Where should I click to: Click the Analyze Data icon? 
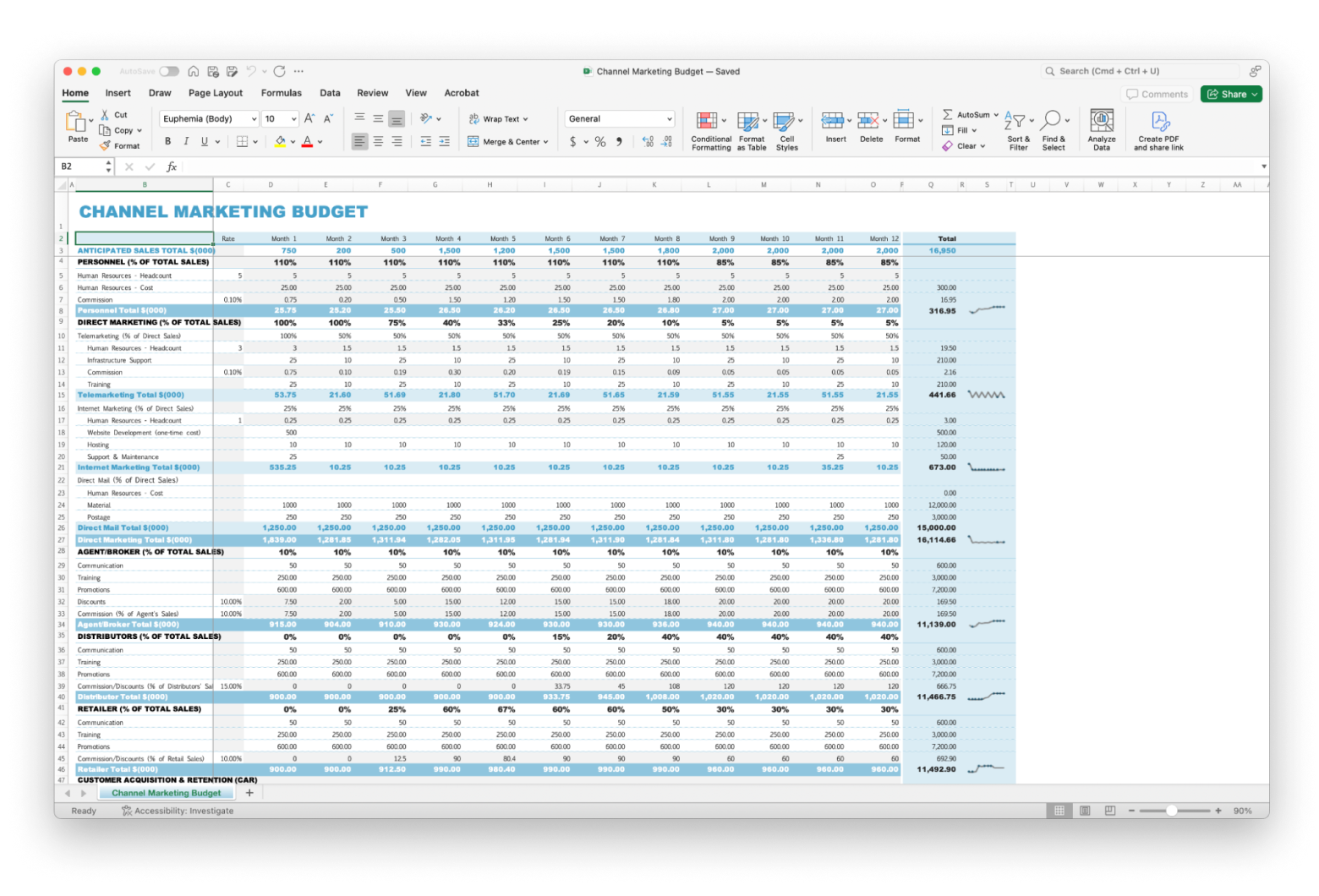tap(1102, 121)
